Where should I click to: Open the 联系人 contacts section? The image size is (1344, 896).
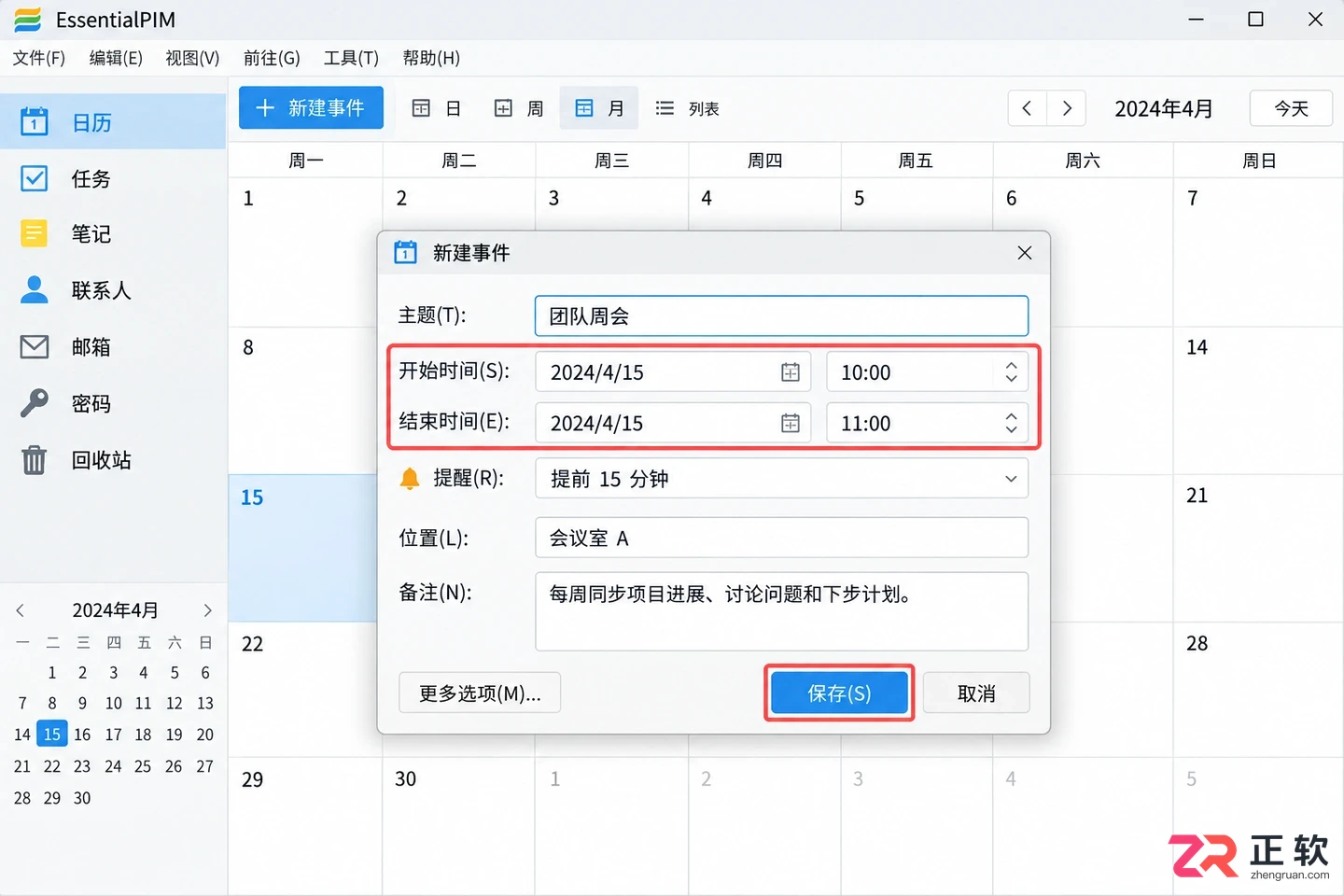pyautogui.click(x=113, y=290)
